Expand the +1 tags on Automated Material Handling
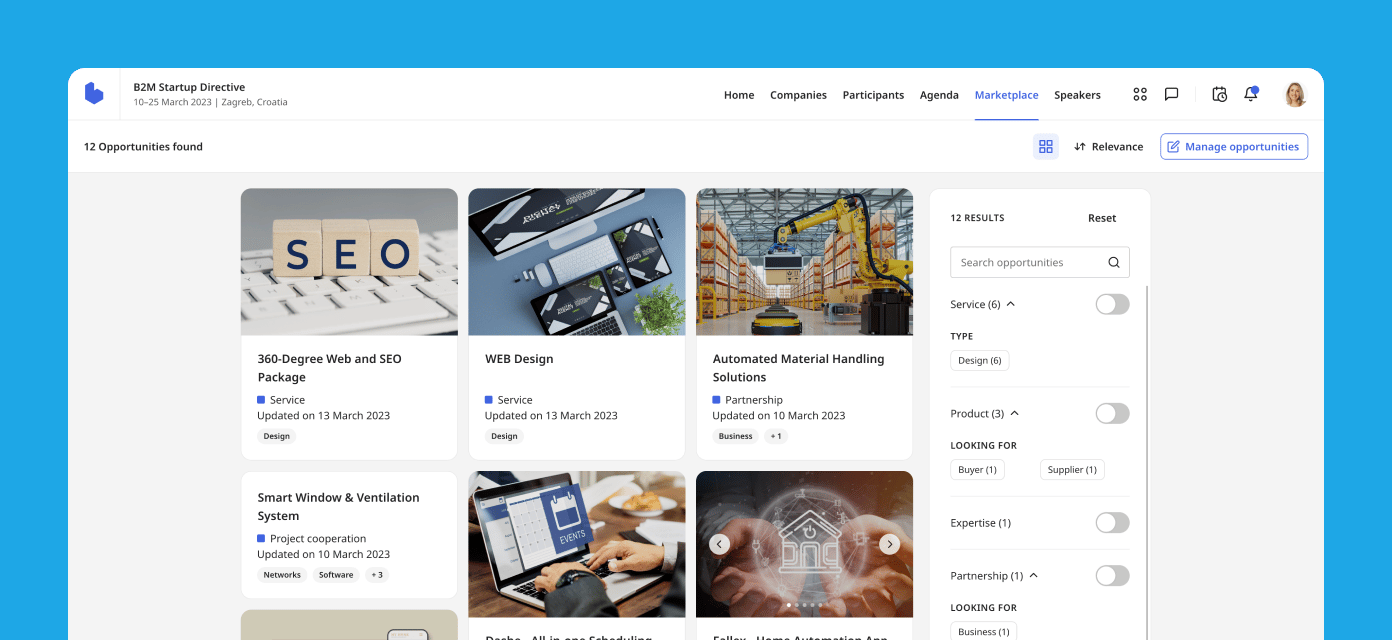This screenshot has width=1392, height=640. click(776, 436)
